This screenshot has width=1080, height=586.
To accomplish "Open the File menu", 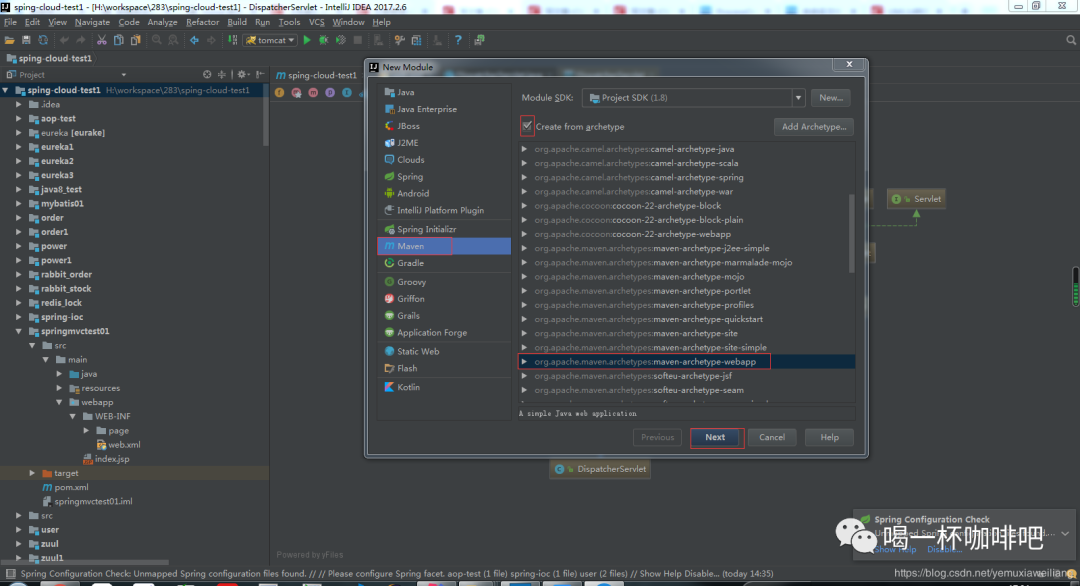I will tap(10, 22).
